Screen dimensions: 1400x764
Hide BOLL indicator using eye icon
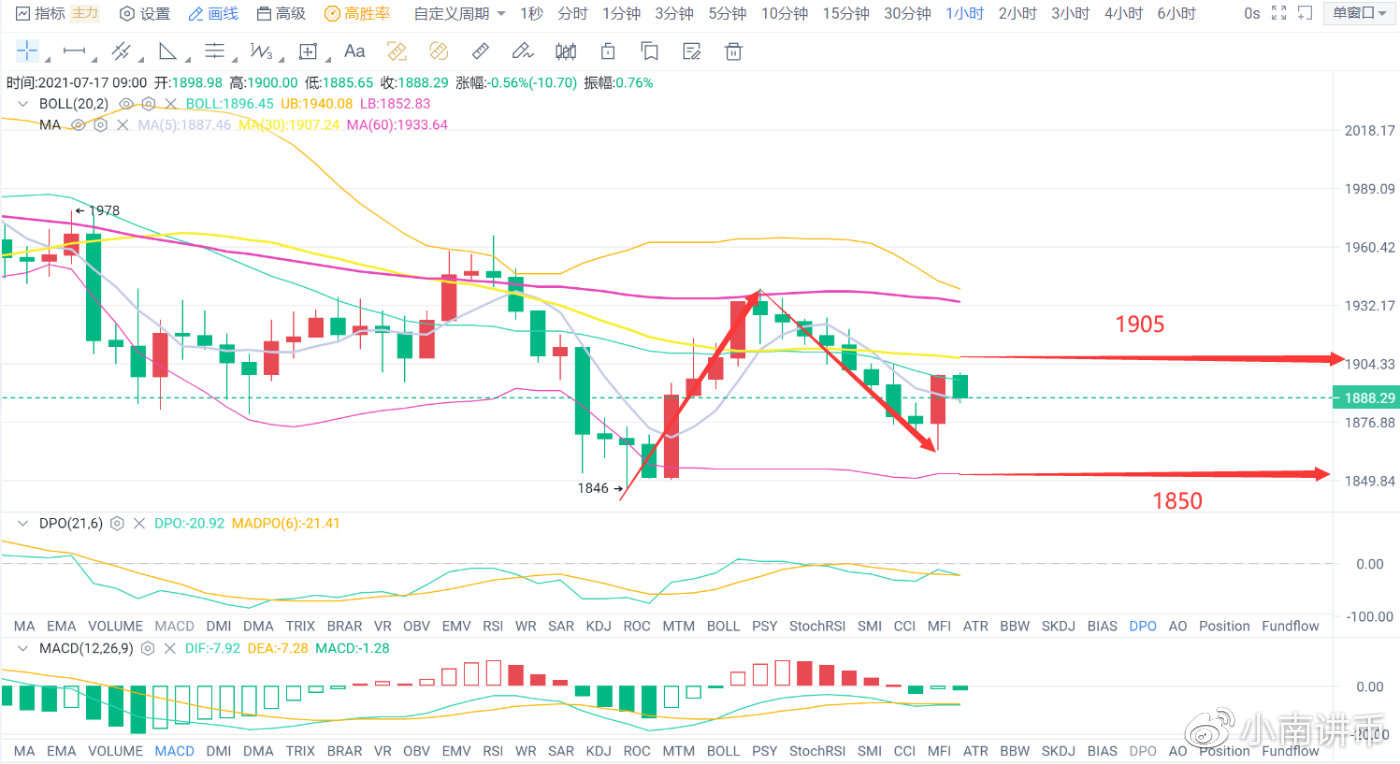(x=126, y=103)
